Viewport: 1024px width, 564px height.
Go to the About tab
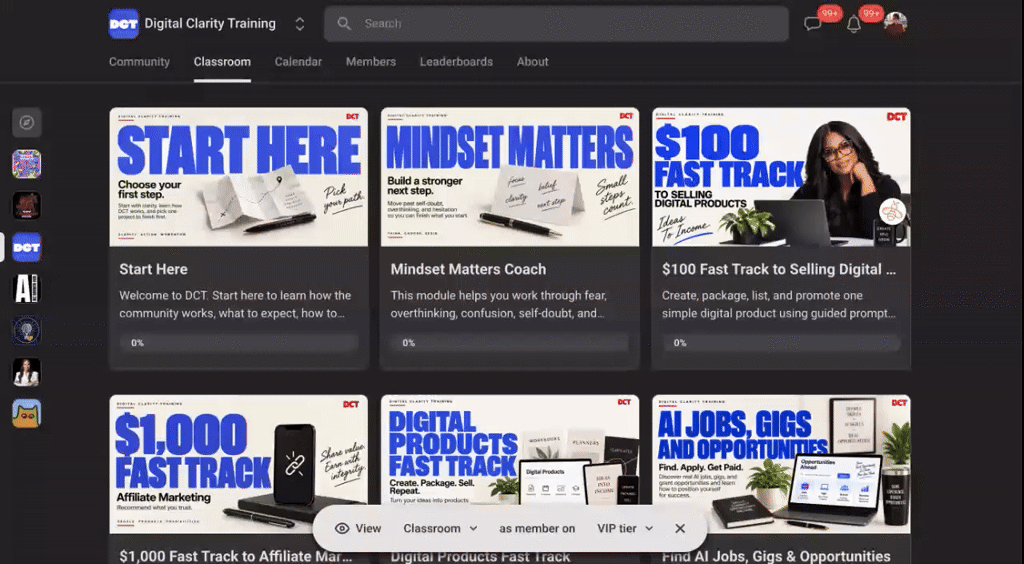pos(532,61)
